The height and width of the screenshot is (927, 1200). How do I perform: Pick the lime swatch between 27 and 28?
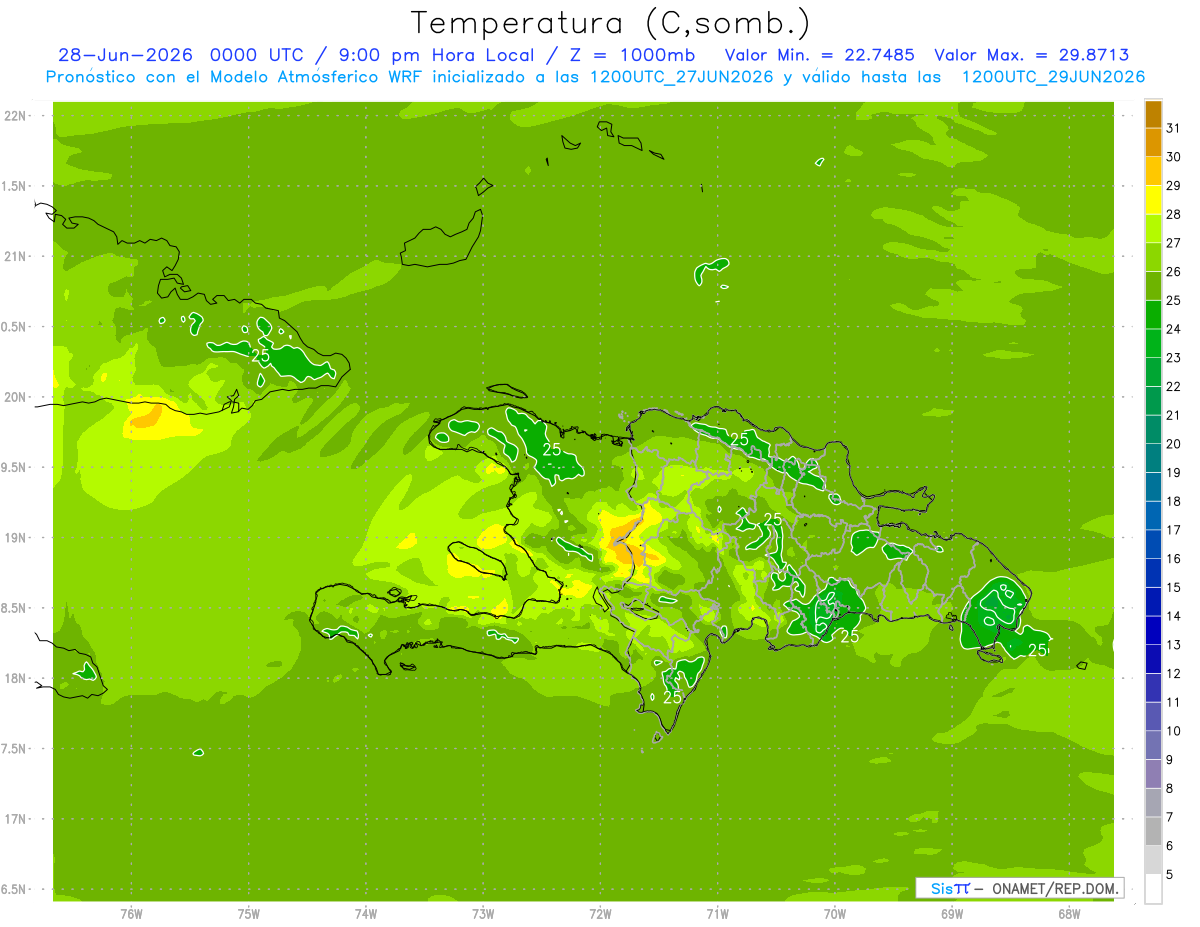click(x=1153, y=229)
